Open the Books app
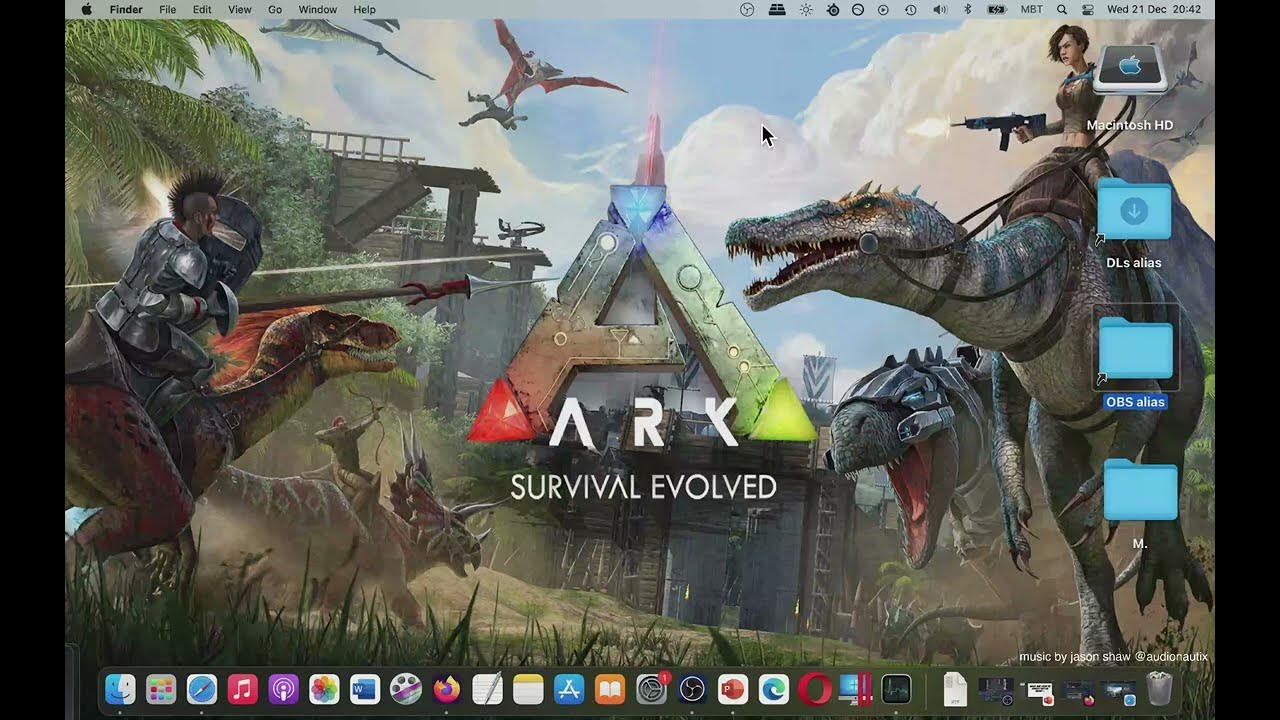 point(610,689)
